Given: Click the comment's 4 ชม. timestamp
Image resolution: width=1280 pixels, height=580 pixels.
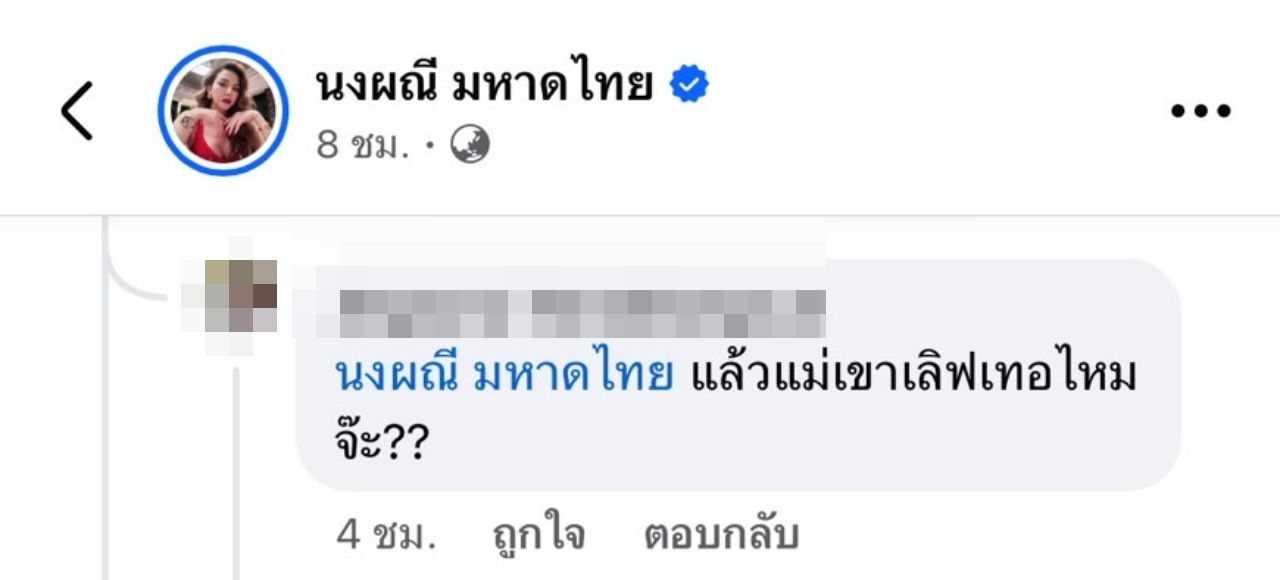Looking at the screenshot, I should (x=386, y=536).
